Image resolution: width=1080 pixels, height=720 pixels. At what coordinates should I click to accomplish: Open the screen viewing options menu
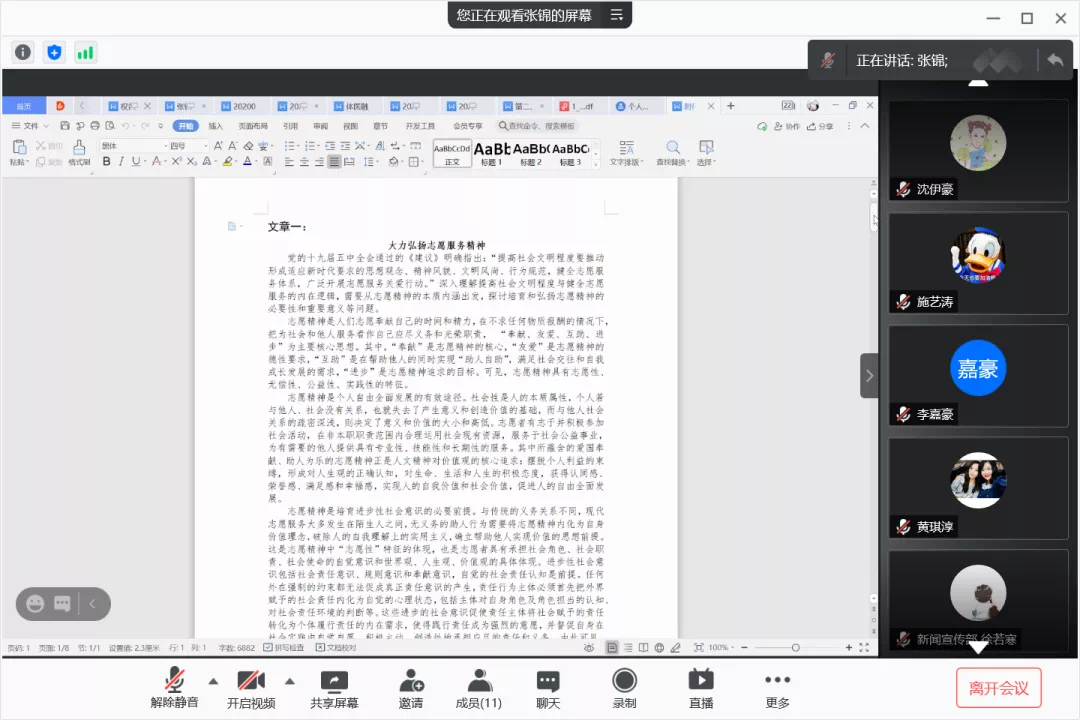click(x=617, y=15)
